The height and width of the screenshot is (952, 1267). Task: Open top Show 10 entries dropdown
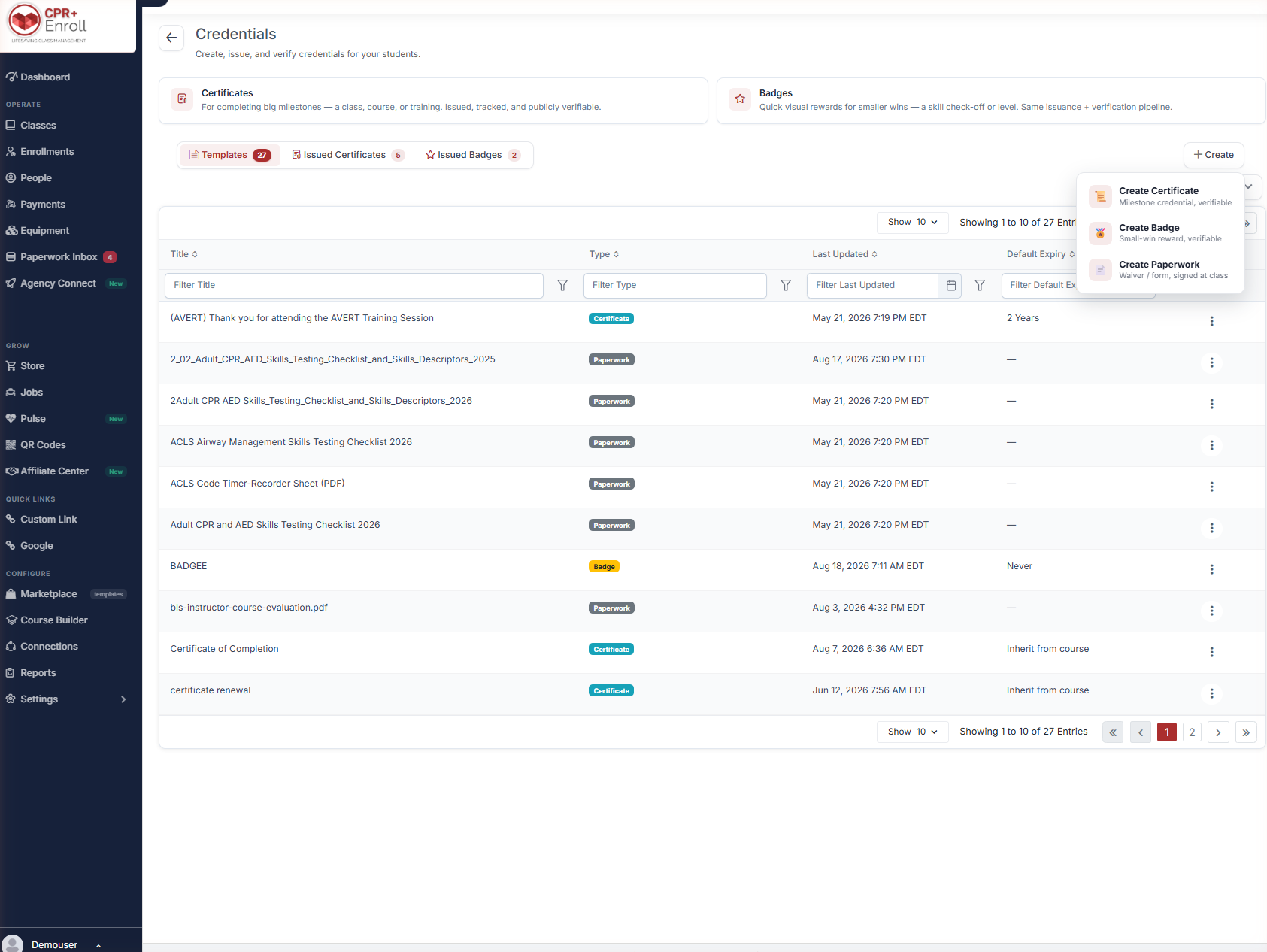(x=912, y=223)
